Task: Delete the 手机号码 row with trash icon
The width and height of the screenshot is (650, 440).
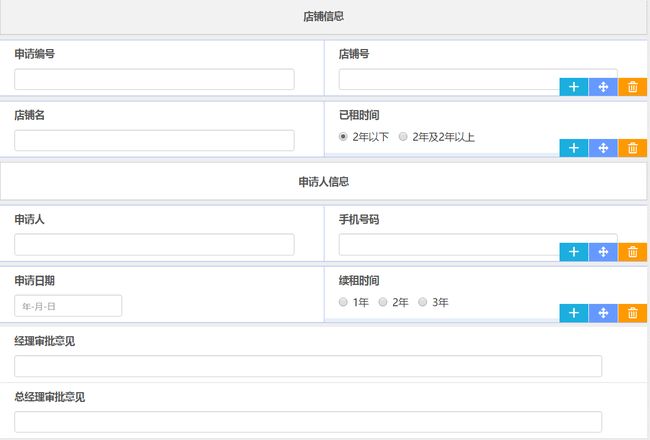Action: pyautogui.click(x=633, y=252)
